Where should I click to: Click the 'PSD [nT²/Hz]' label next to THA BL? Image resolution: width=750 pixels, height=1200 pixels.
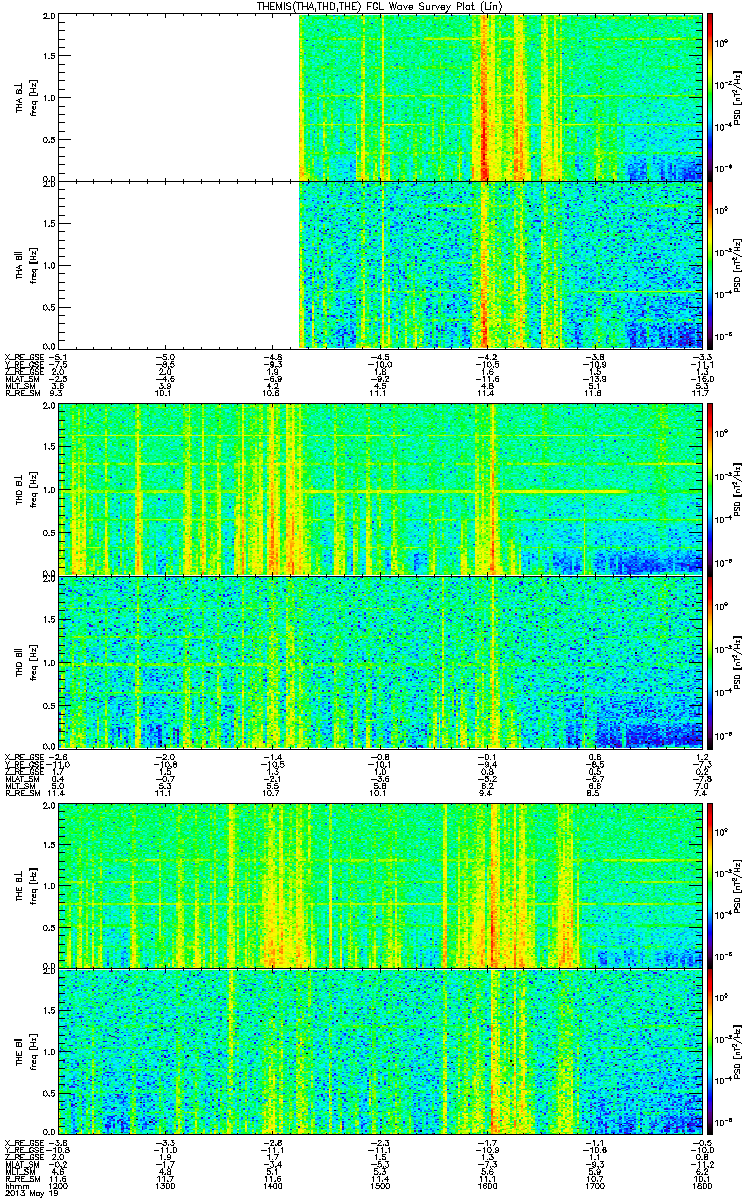[737, 98]
